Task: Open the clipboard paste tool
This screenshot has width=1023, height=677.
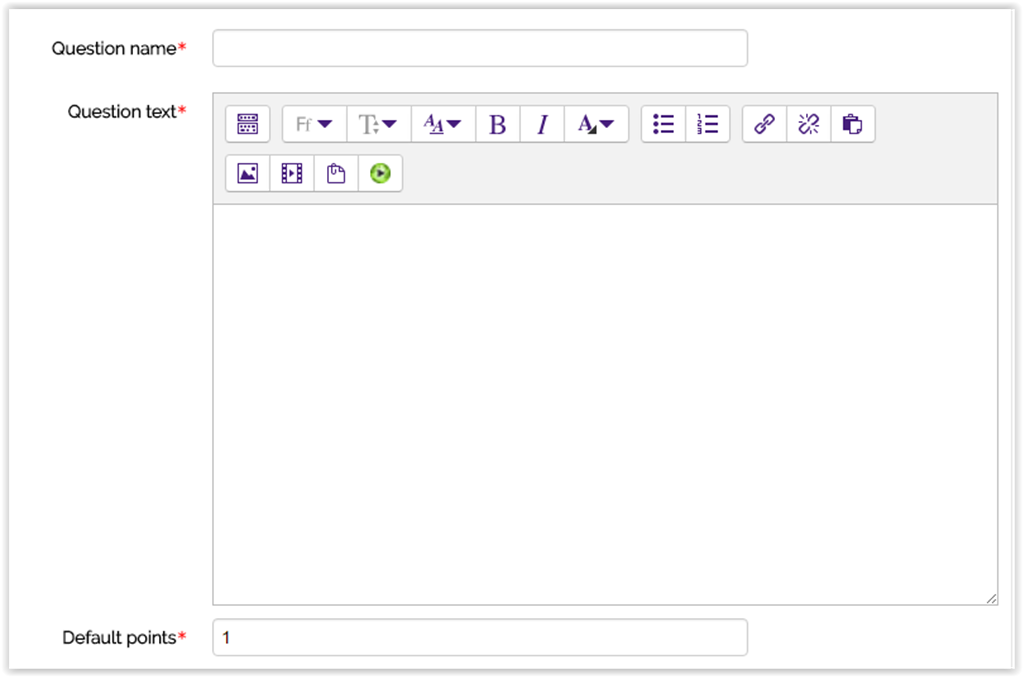Action: [334, 172]
